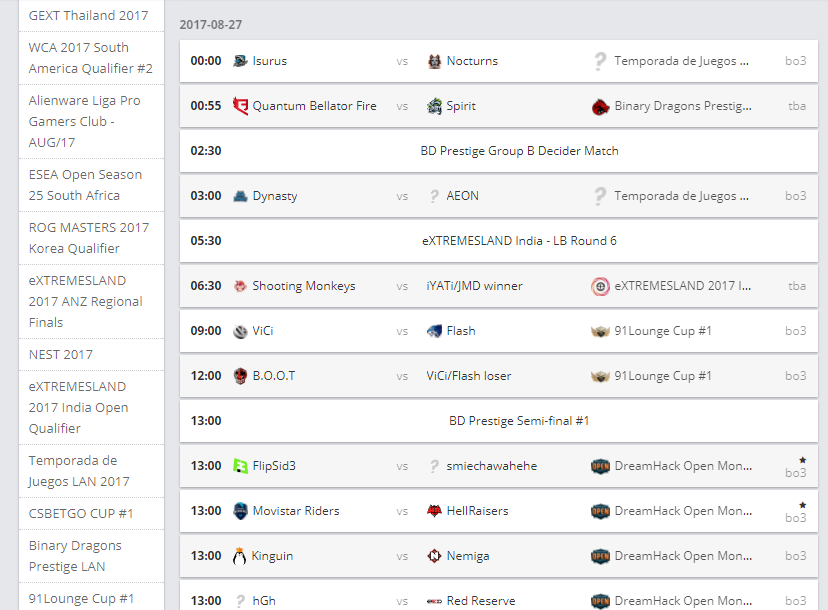The height and width of the screenshot is (610, 828).
Task: Open BD Prestige Group B Decider Match
Action: point(519,151)
